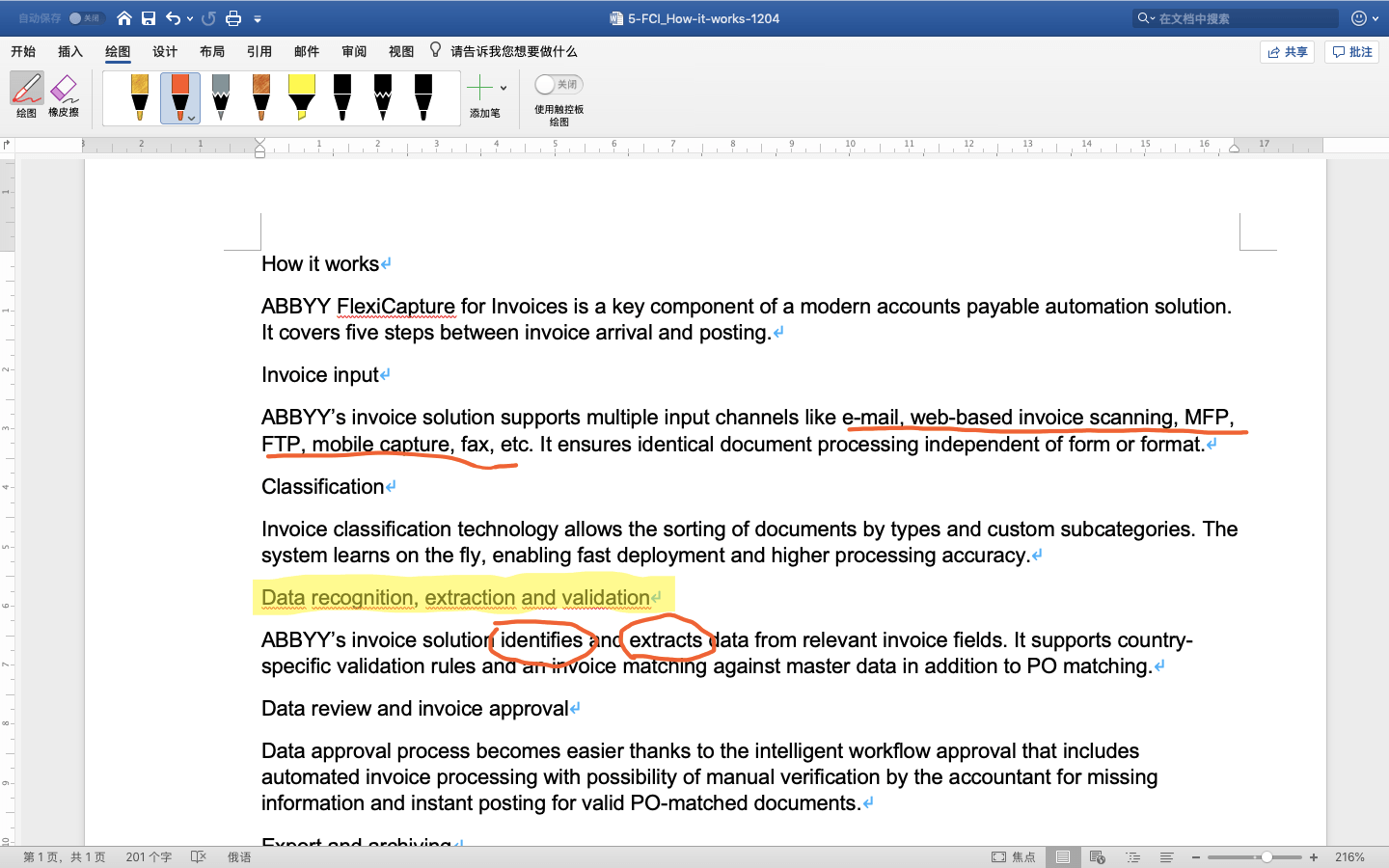Choose the black pencil with zigzag tip
Viewport: 1389px width, 868px height.
click(383, 97)
